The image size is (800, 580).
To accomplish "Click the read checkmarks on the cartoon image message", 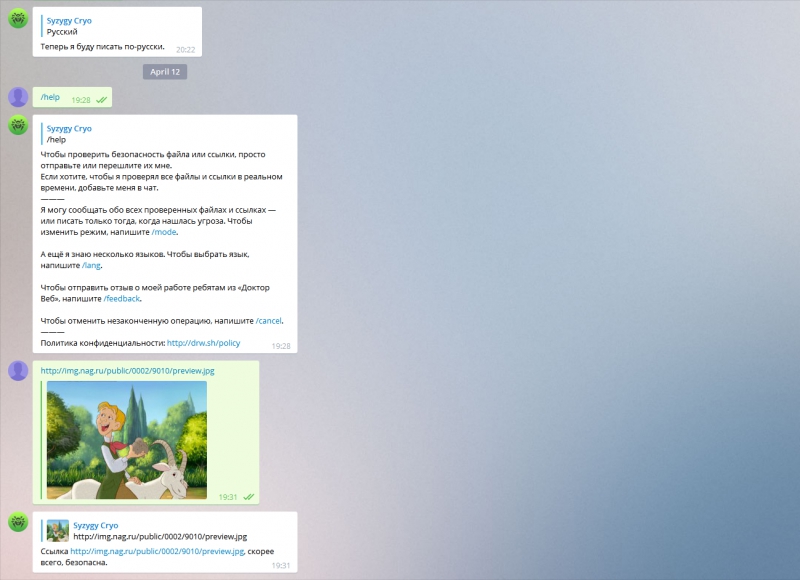I will point(248,497).
